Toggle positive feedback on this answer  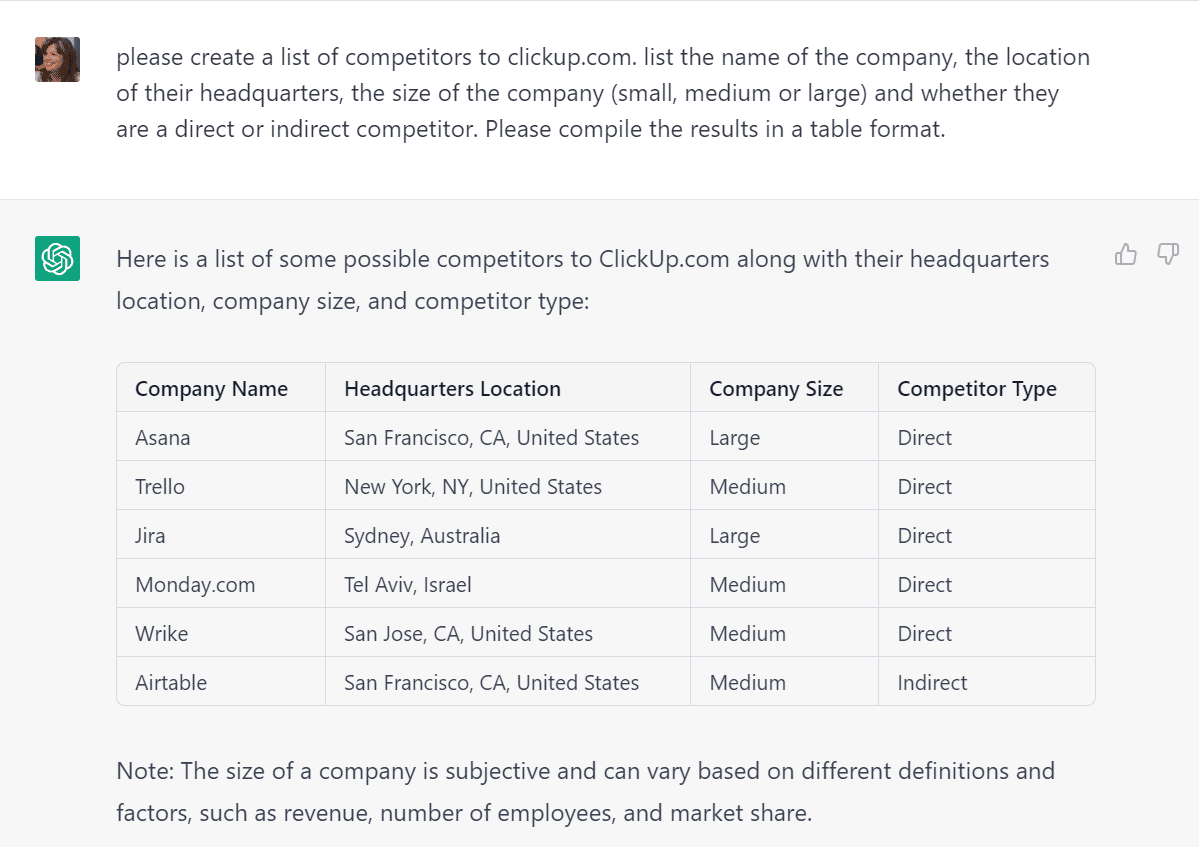1125,255
